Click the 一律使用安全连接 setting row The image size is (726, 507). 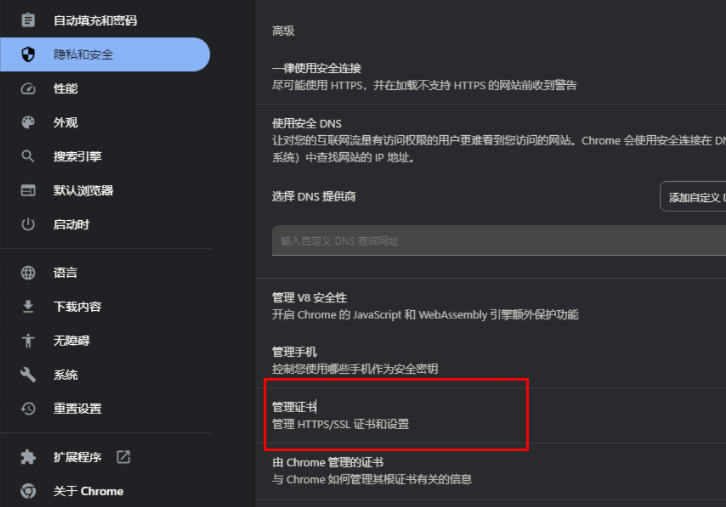[491, 77]
